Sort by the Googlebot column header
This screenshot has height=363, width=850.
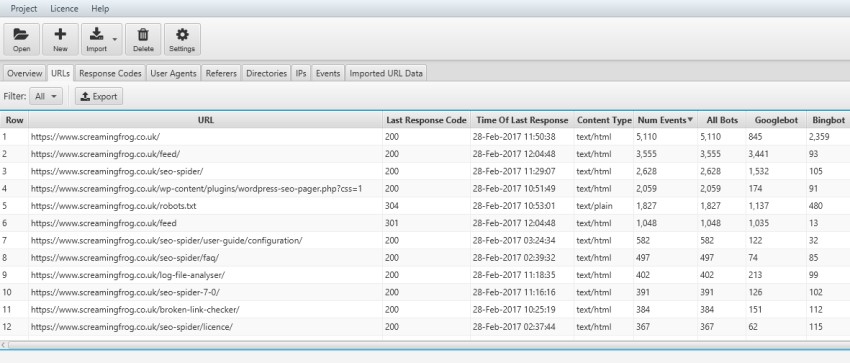coord(776,120)
